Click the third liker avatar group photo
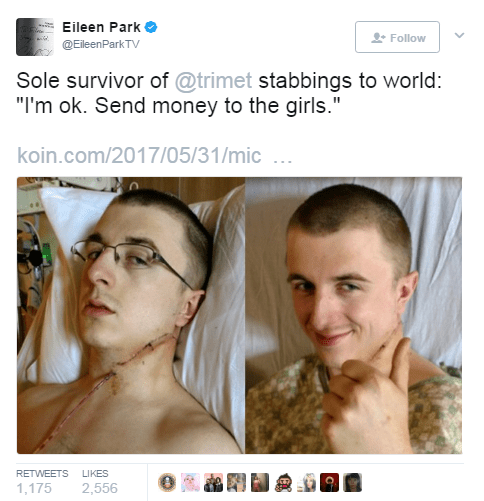The width and height of the screenshot is (484, 501). point(213,482)
